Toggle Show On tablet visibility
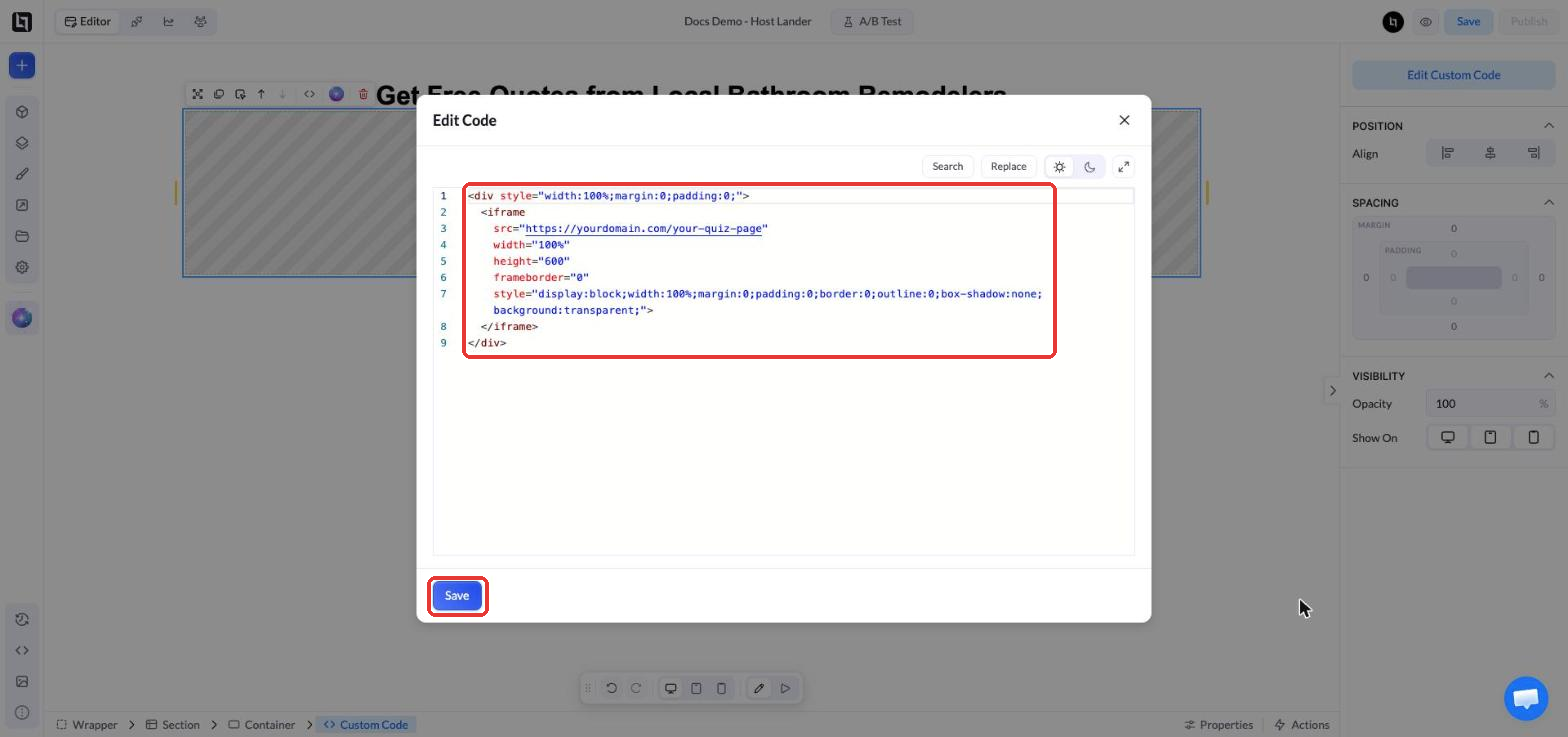The height and width of the screenshot is (737, 1568). click(x=1490, y=437)
